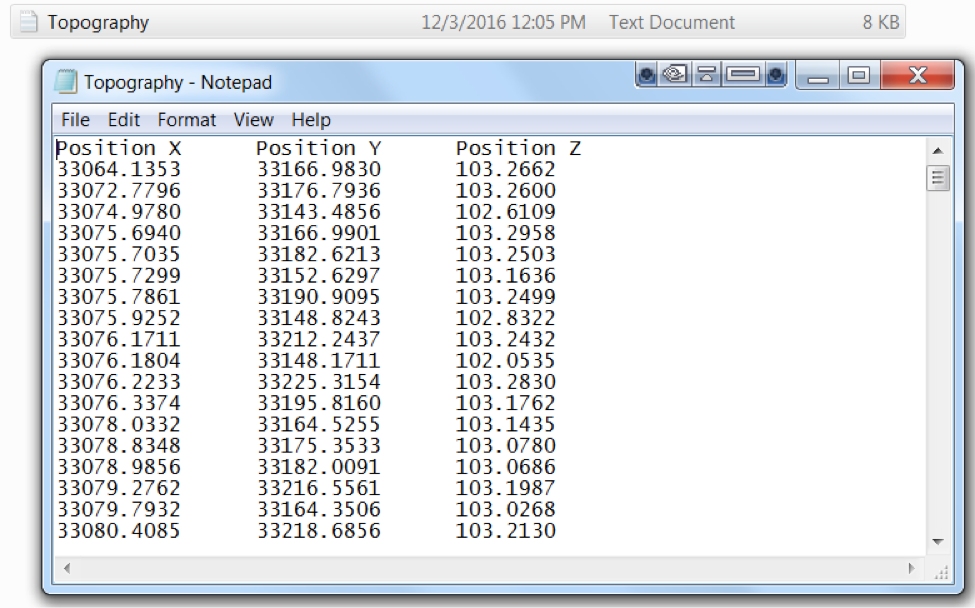This screenshot has height=608, width=975.
Task: Open the Format menu
Action: (187, 119)
